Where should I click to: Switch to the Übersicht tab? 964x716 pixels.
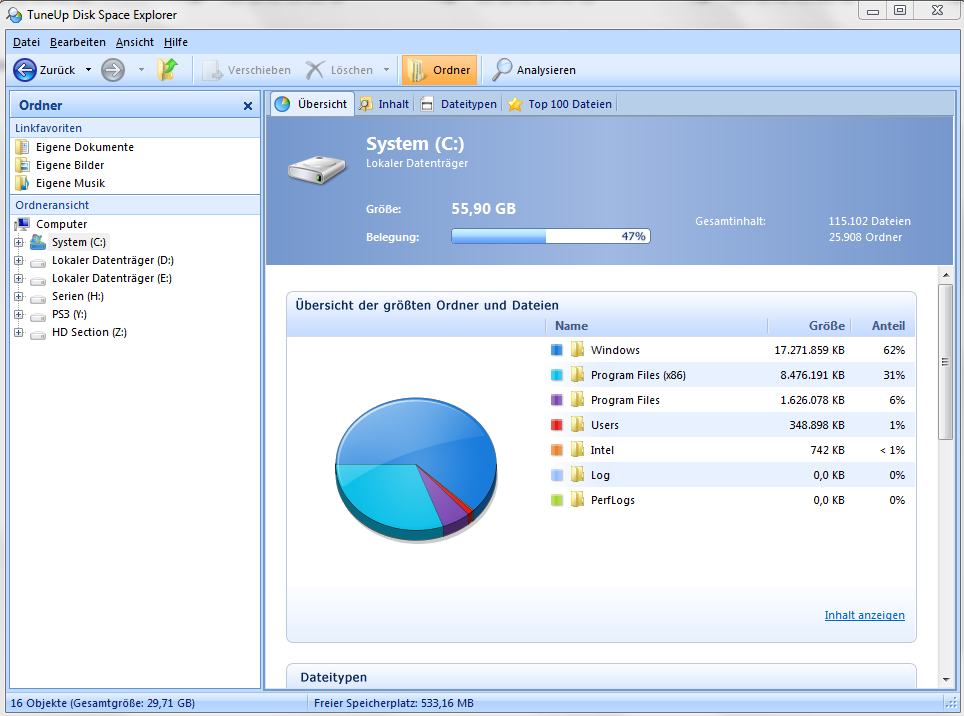tap(312, 104)
